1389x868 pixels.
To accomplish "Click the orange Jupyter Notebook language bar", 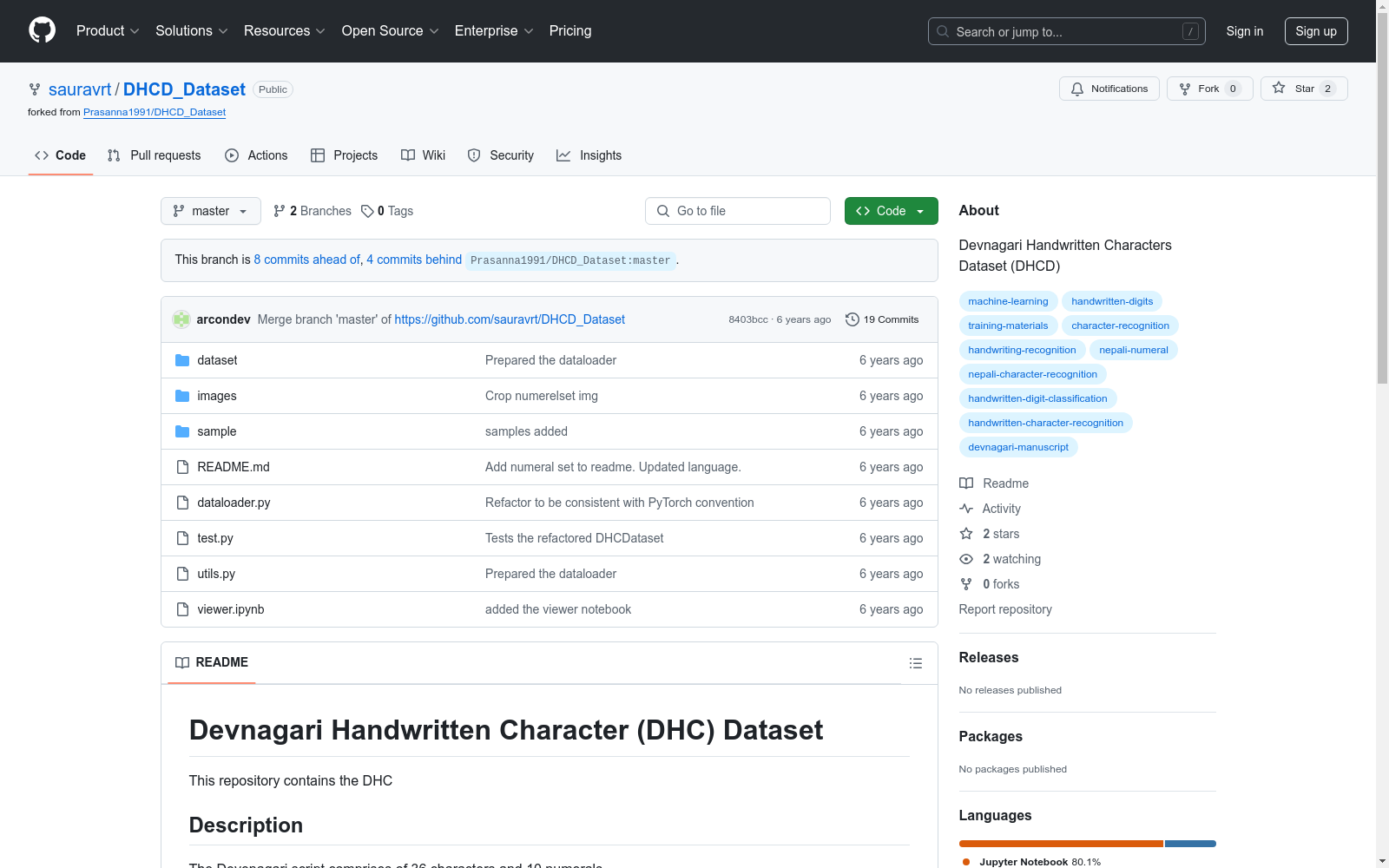I will pyautogui.click(x=1061, y=844).
